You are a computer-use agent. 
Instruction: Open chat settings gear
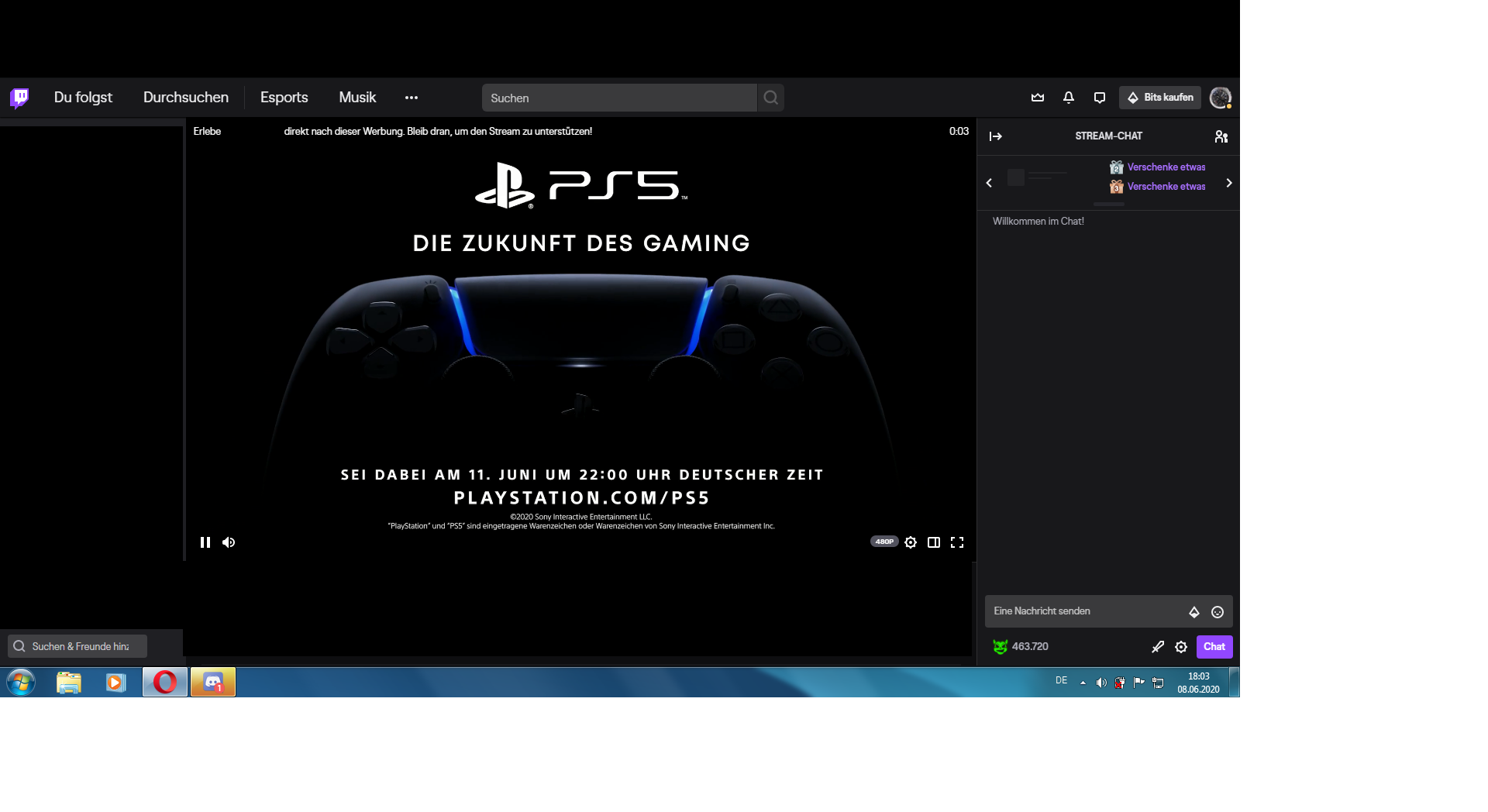click(x=1181, y=646)
